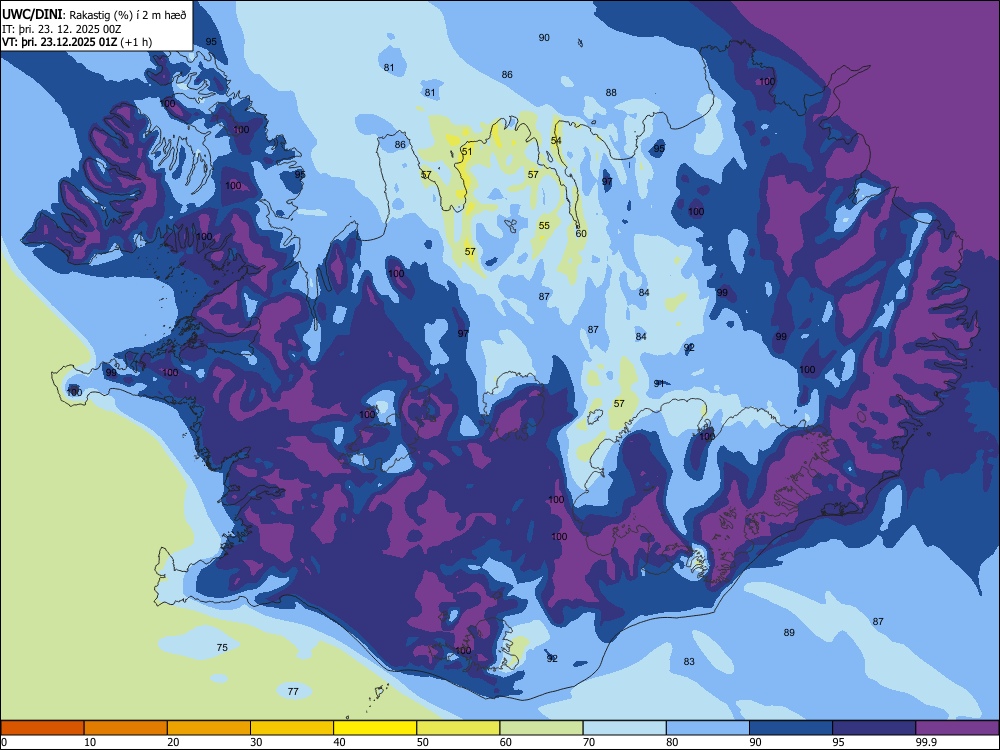Click the bright yellow 40–50 legend swatch
1000x750 pixels.
(375, 728)
